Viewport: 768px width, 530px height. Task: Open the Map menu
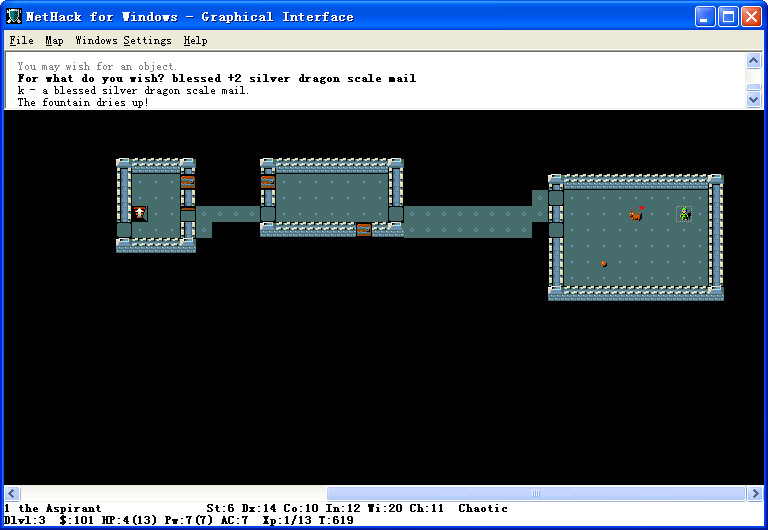(54, 41)
